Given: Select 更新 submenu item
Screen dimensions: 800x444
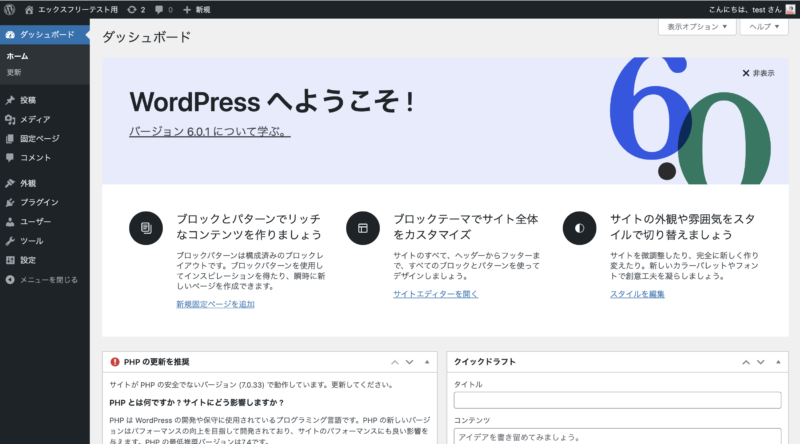Looking at the screenshot, I should 14,72.
